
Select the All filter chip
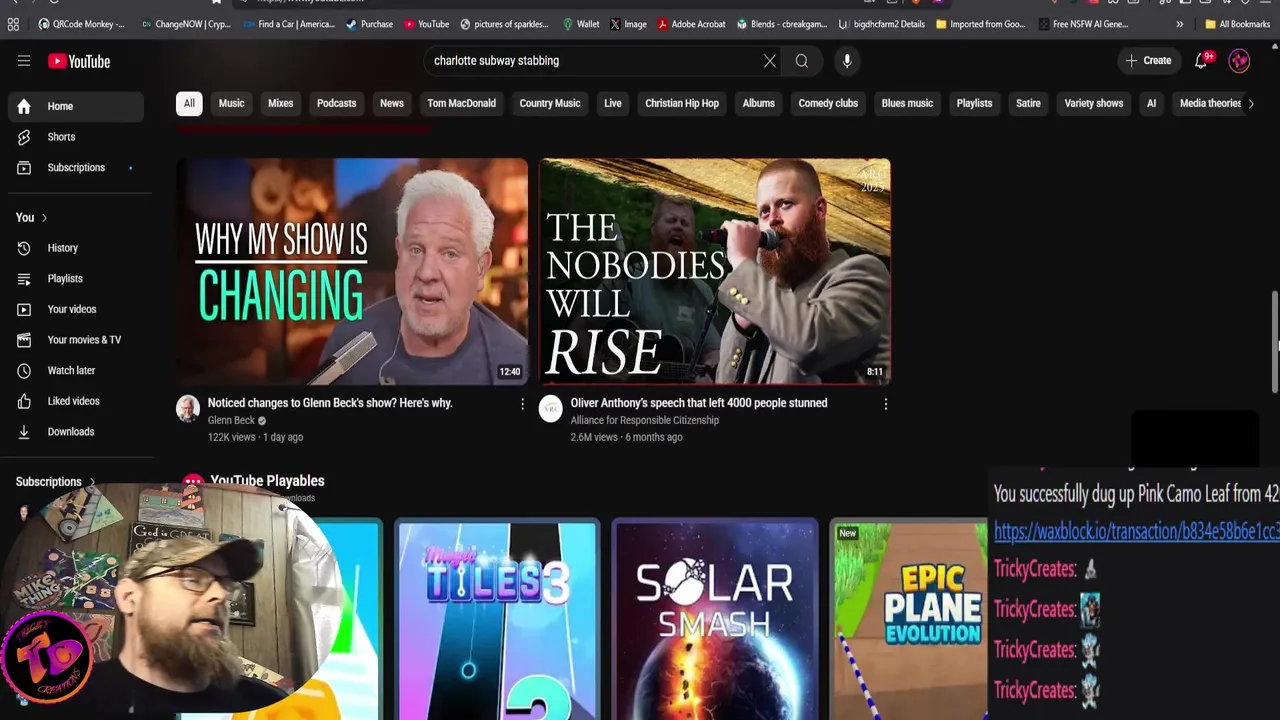189,103
